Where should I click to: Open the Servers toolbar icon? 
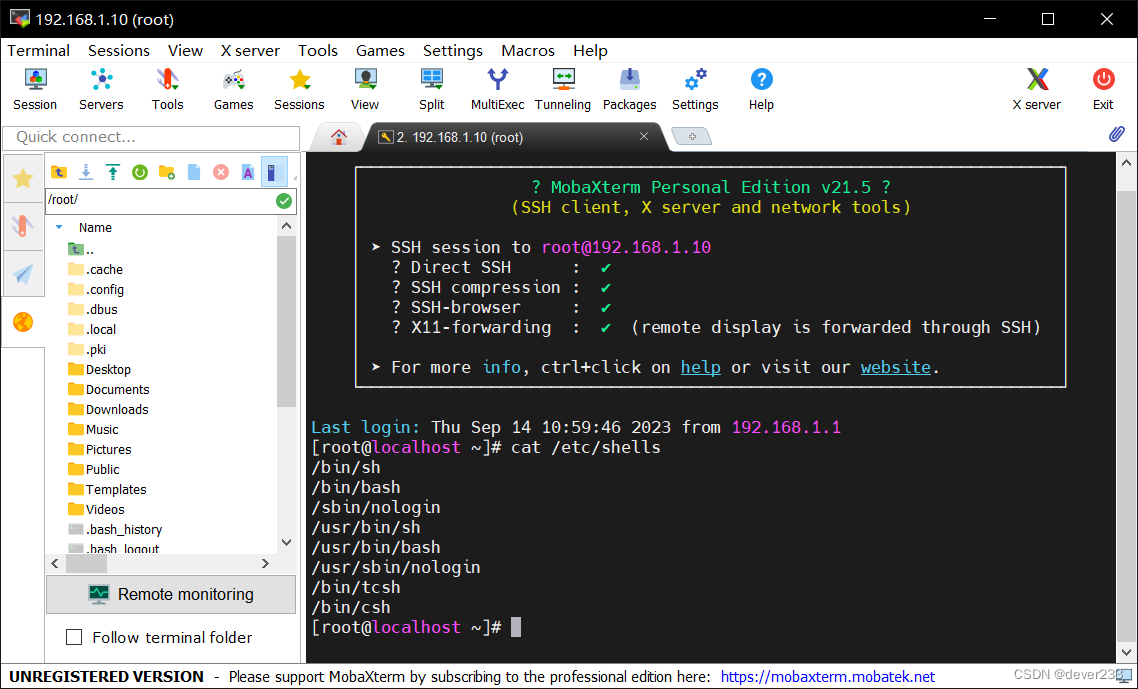pyautogui.click(x=101, y=89)
